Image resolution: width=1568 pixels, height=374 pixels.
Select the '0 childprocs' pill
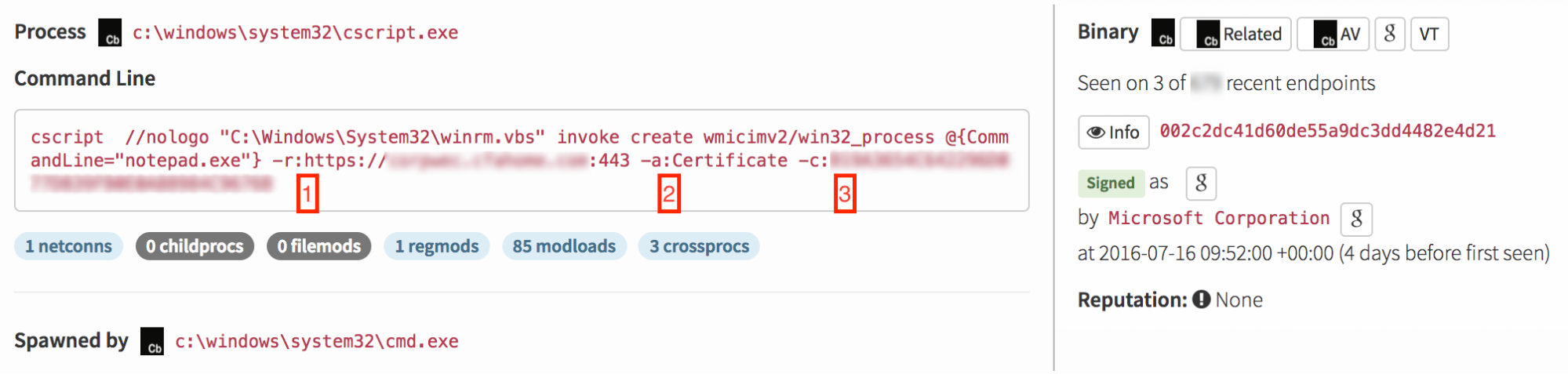coord(195,246)
